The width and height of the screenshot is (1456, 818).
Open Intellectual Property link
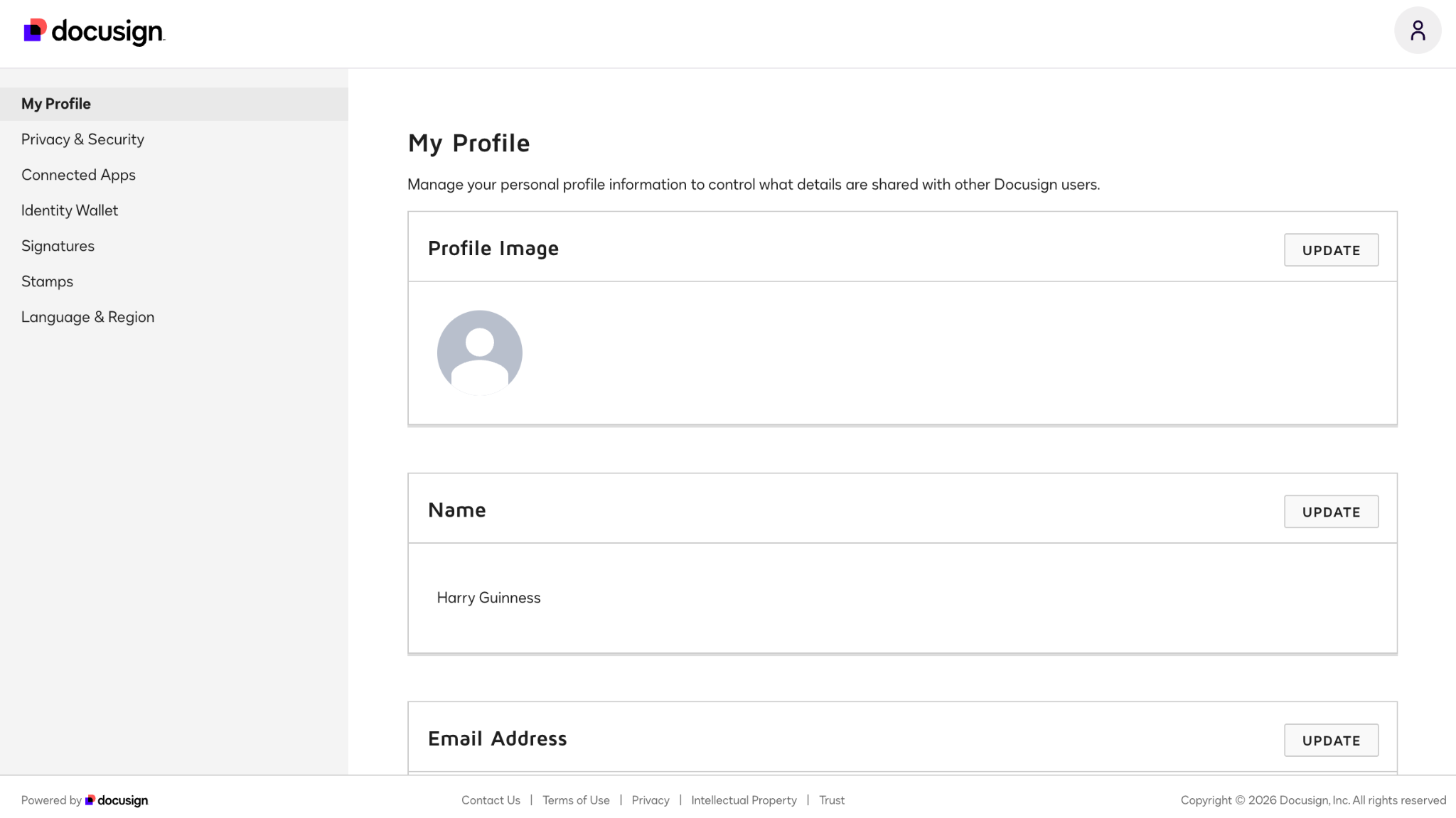coord(744,800)
